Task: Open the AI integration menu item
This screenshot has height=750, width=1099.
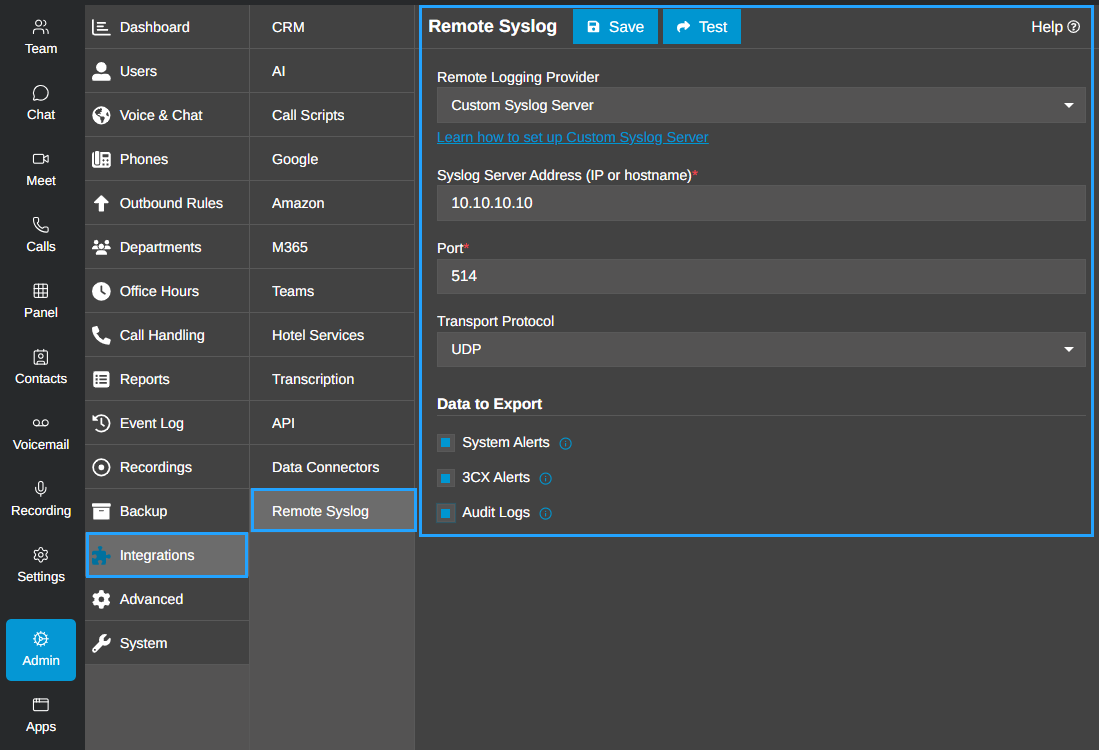Action: 332,71
